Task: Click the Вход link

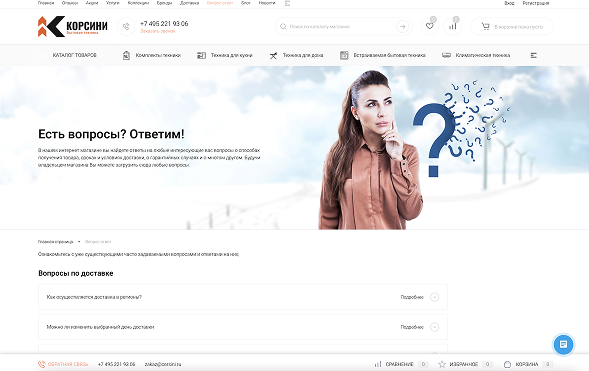Action: pyautogui.click(x=509, y=3)
